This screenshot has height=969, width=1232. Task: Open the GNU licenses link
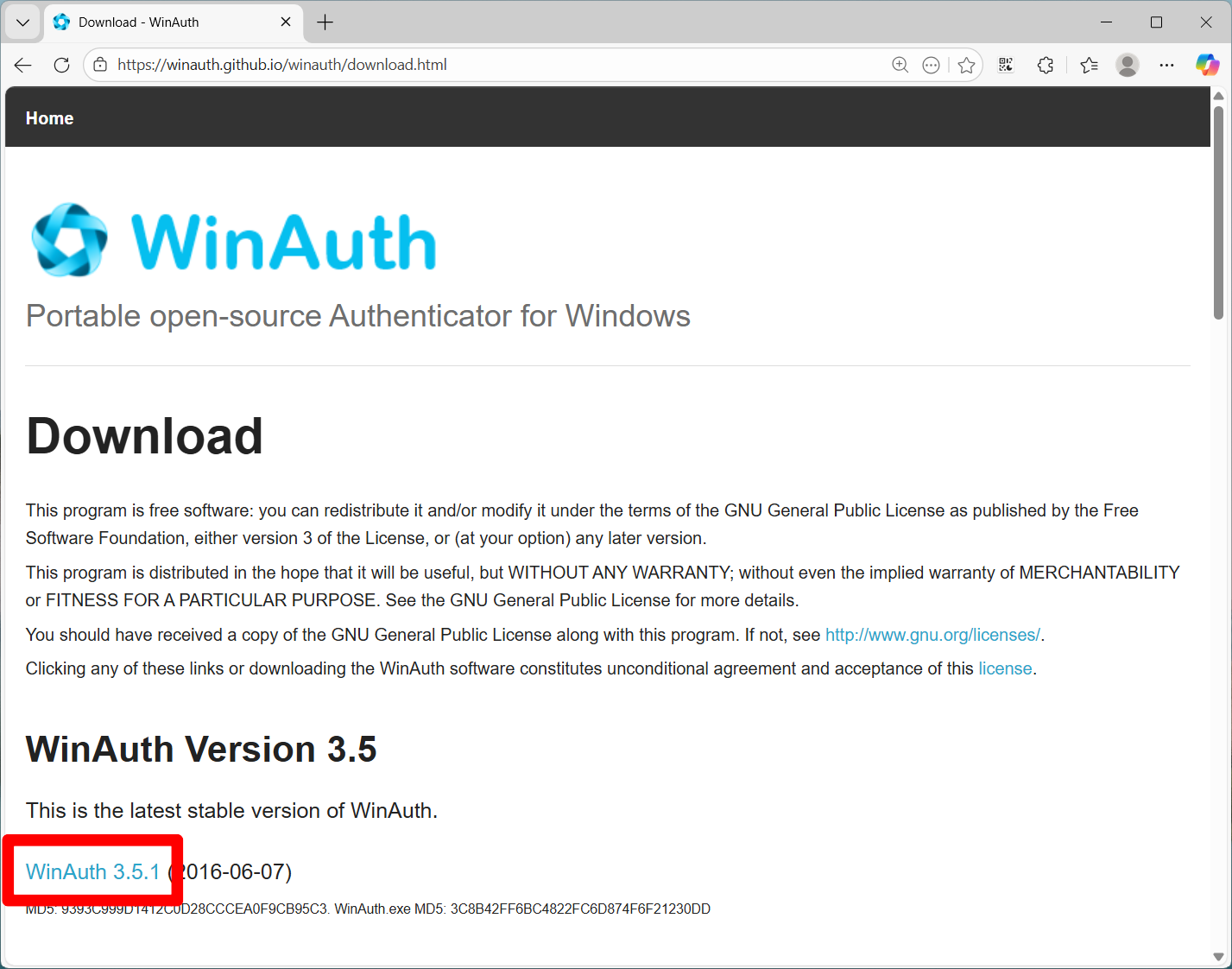[x=932, y=634]
